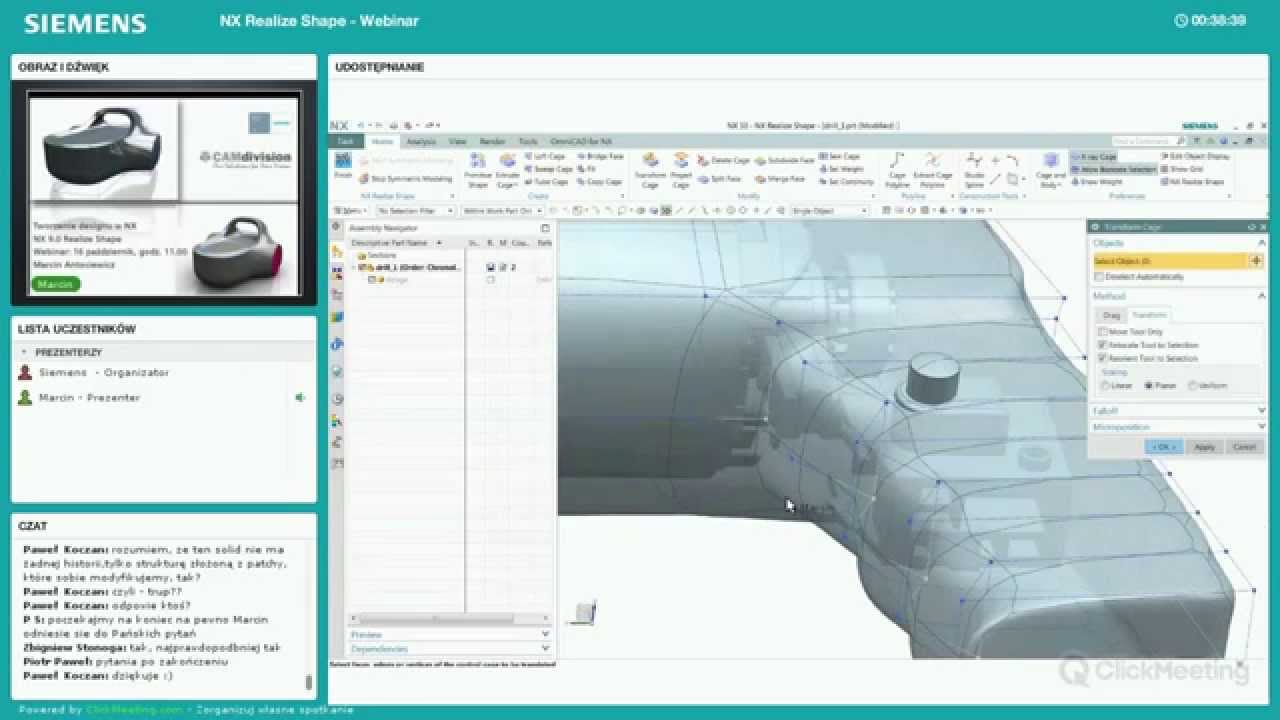
Task: Open the Project Cage tool
Action: tap(681, 170)
